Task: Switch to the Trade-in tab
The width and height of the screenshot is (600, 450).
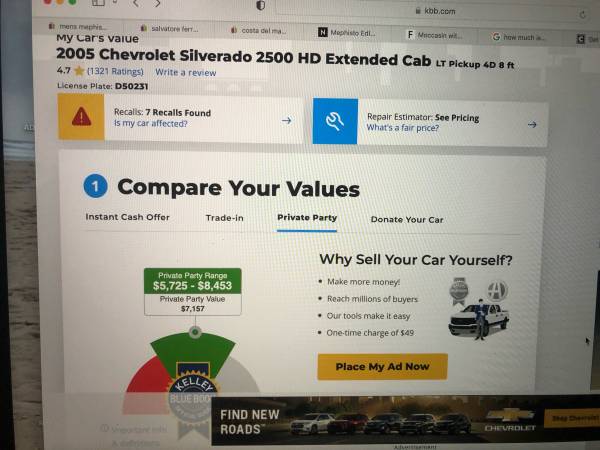Action: click(x=225, y=218)
